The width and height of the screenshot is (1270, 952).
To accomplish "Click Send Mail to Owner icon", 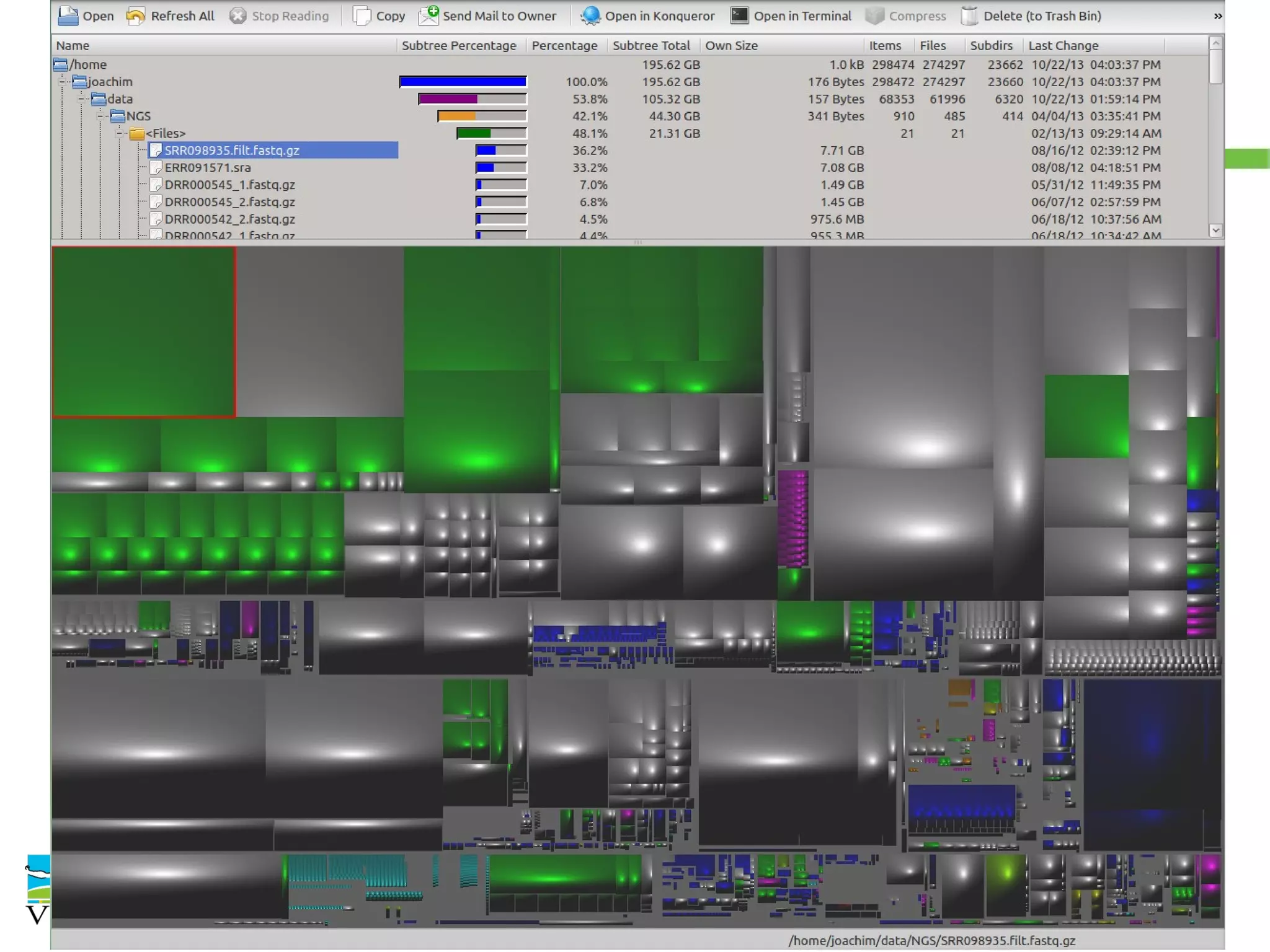I will coord(429,16).
